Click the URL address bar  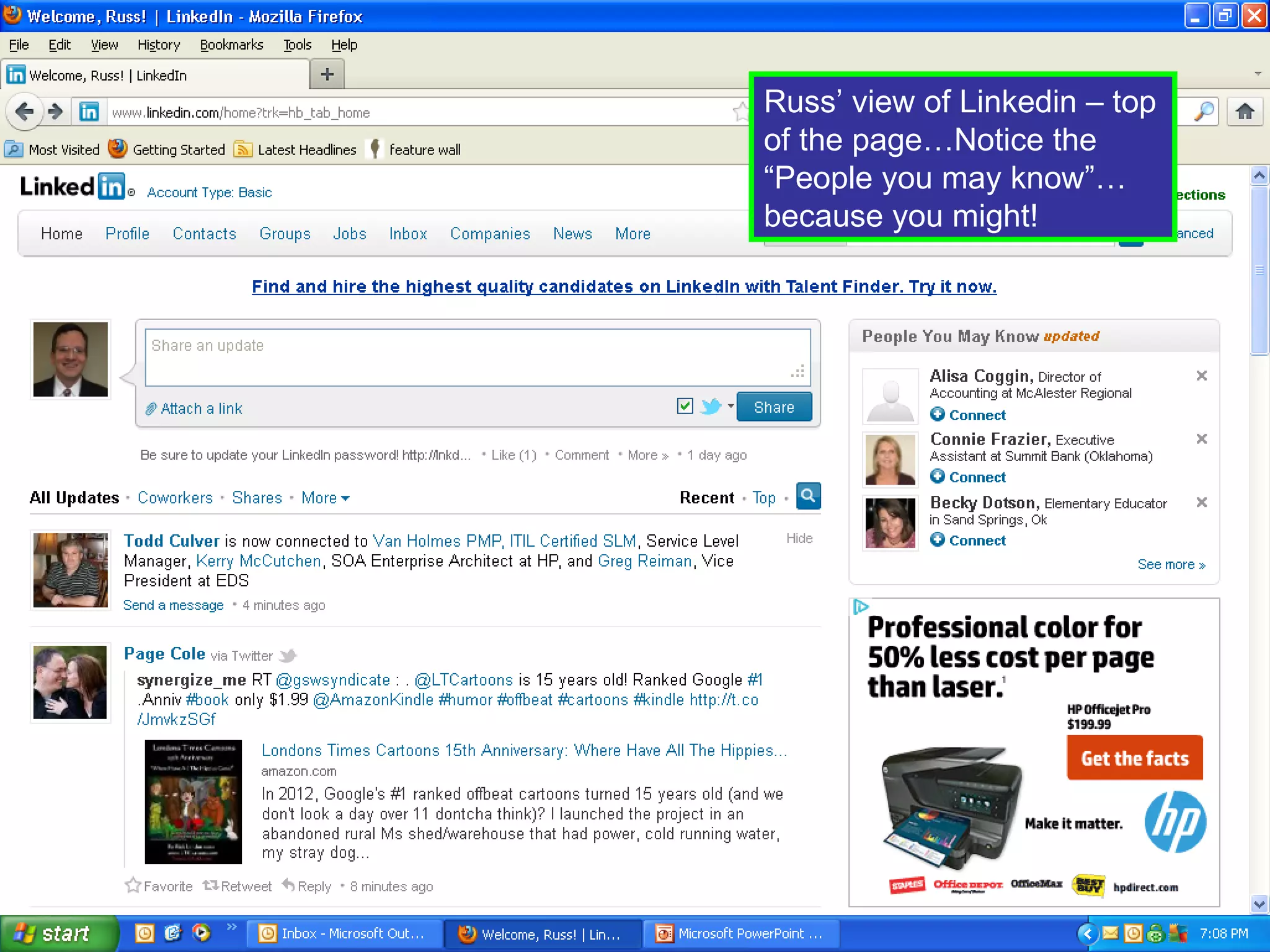[419, 112]
